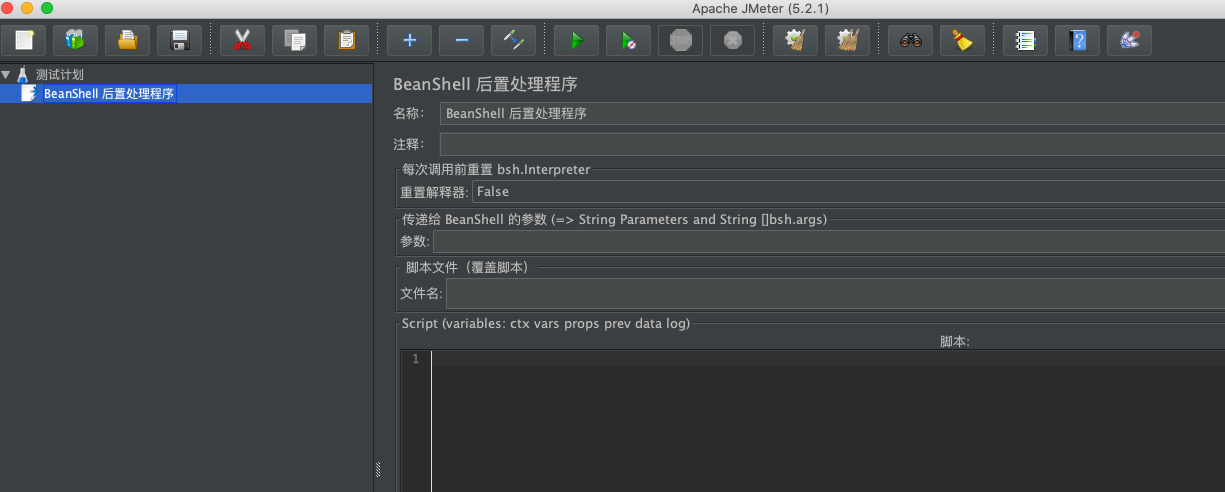Start the test with green play button
This screenshot has height=492, width=1225.
pos(576,40)
